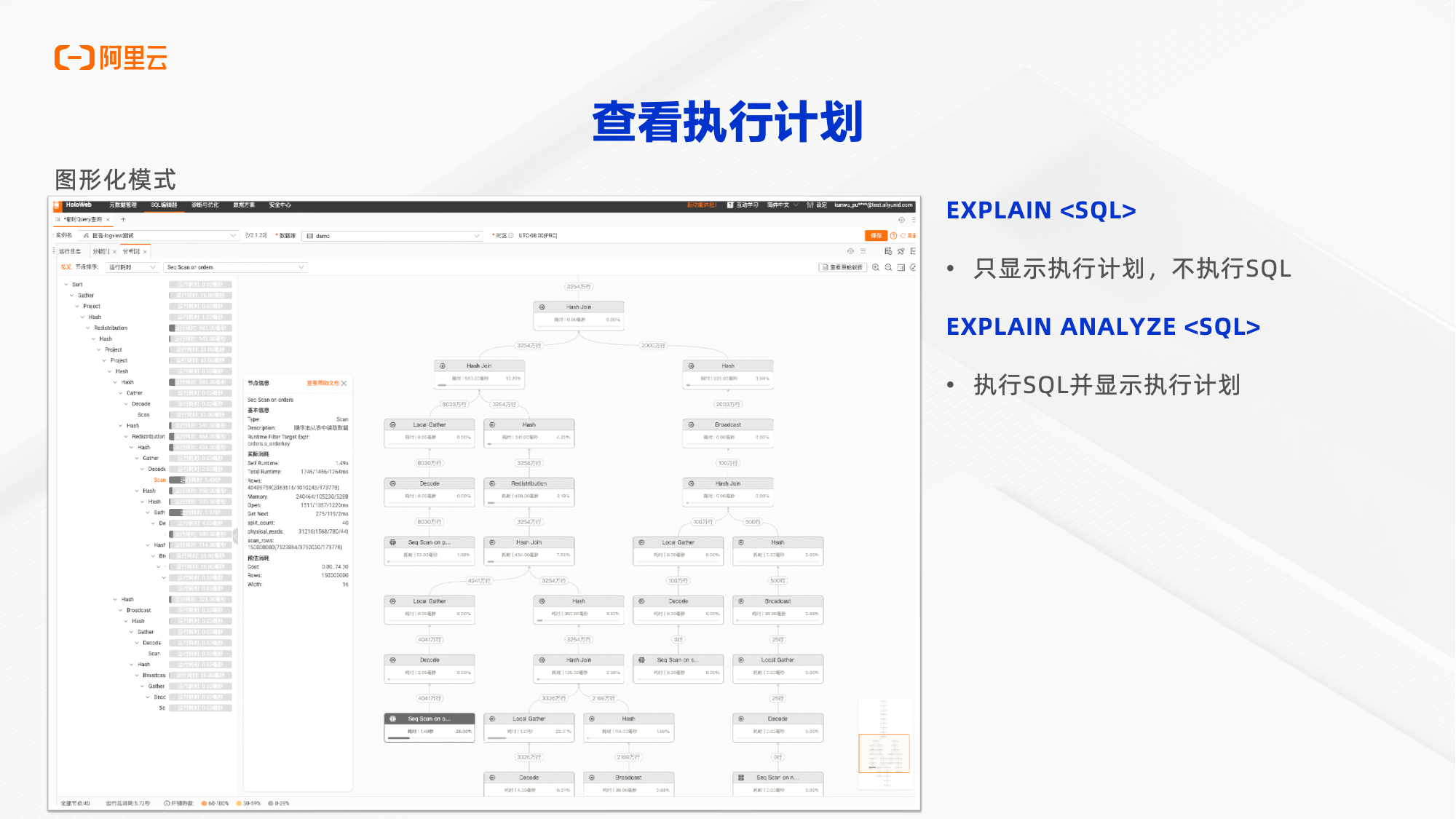Click the minimap thumbnail preview
The width and height of the screenshot is (1456, 819).
click(x=882, y=751)
